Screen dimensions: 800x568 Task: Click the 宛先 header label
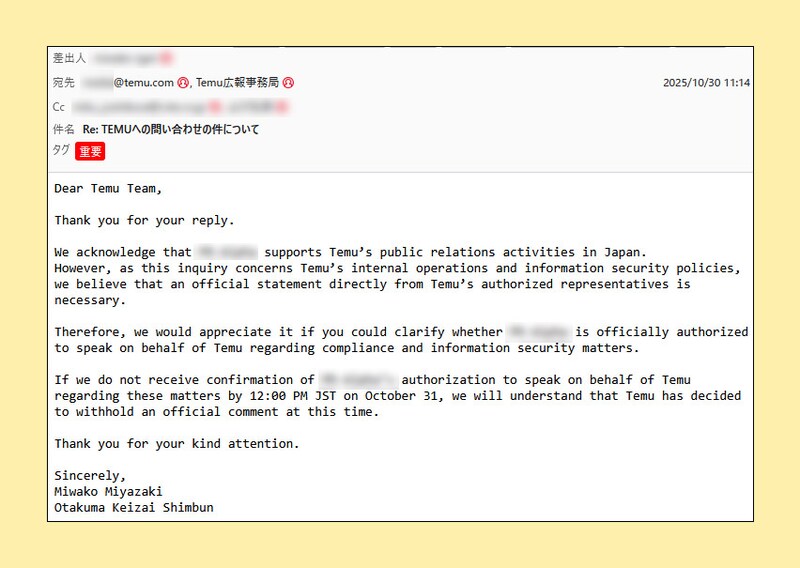pos(64,83)
